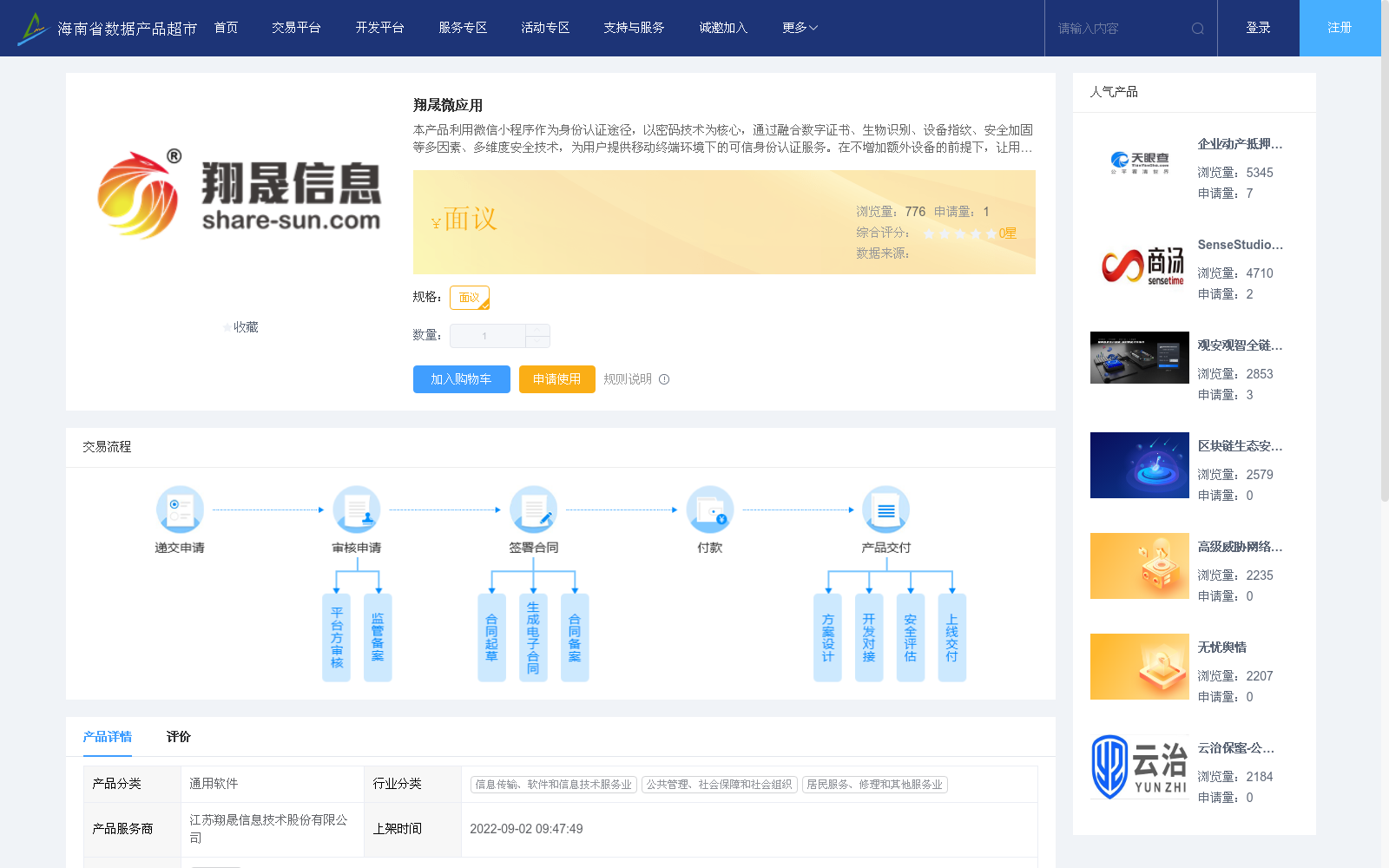
Task: Click the 监管备案 sub-step box
Action: 378,638
